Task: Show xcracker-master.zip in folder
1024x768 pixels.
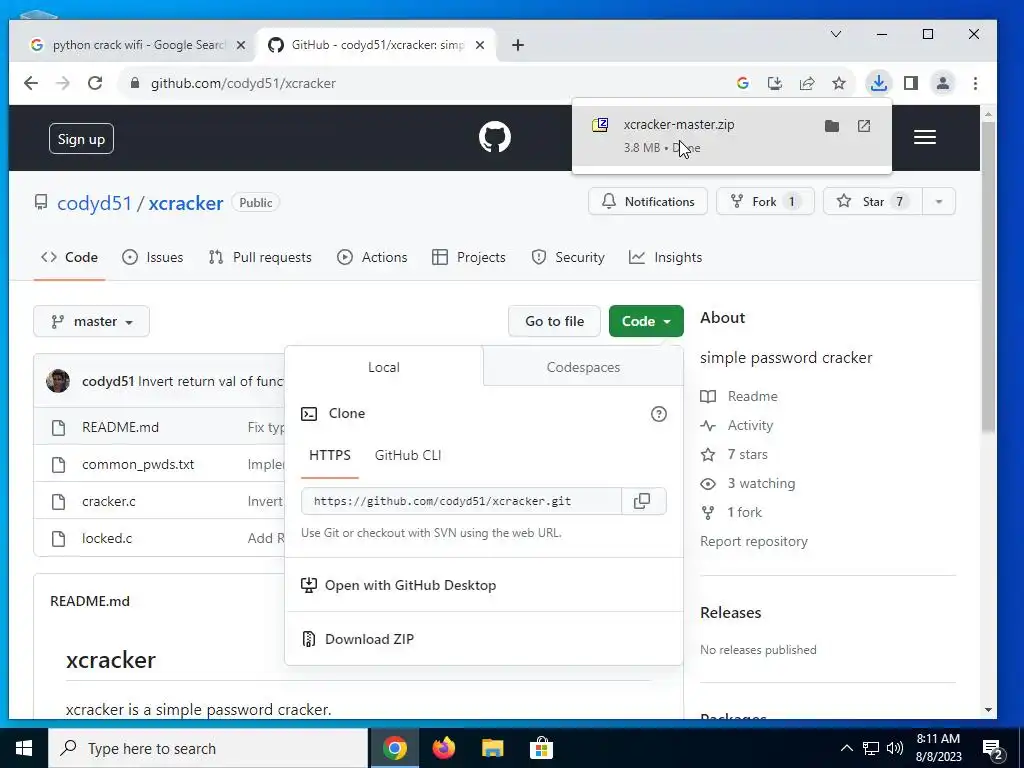Action: click(832, 126)
